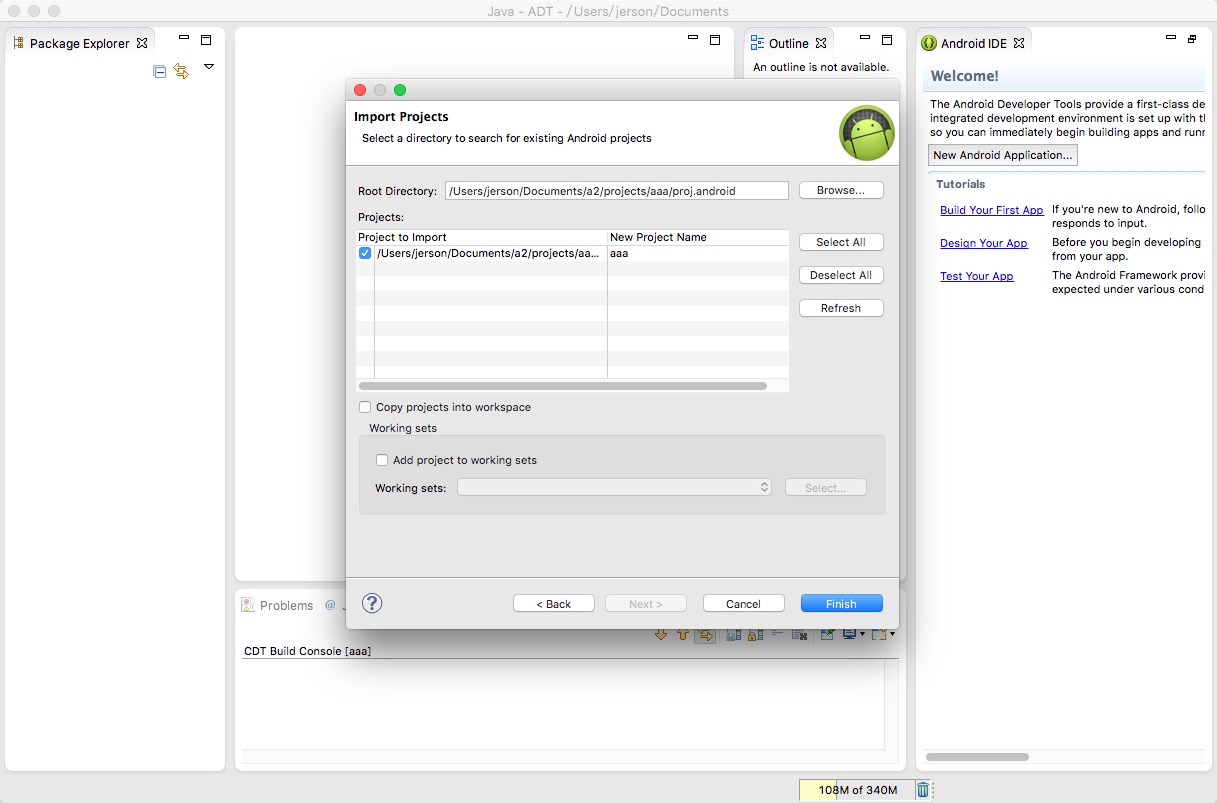Open the Test Your App tutorial link
This screenshot has width=1217, height=803.
click(976, 276)
